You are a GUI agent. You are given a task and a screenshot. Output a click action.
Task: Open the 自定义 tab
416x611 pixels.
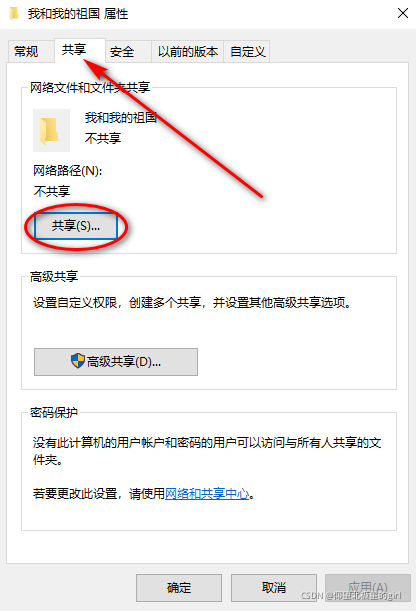coord(247,51)
